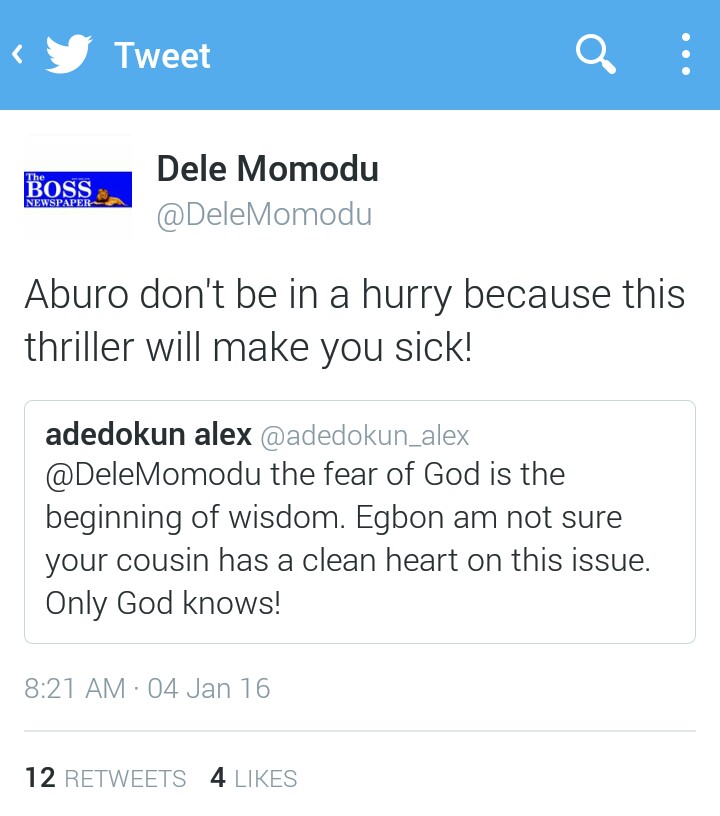The height and width of the screenshot is (816, 720).
Task: Go back using the header chevron arrow
Action: (17, 55)
